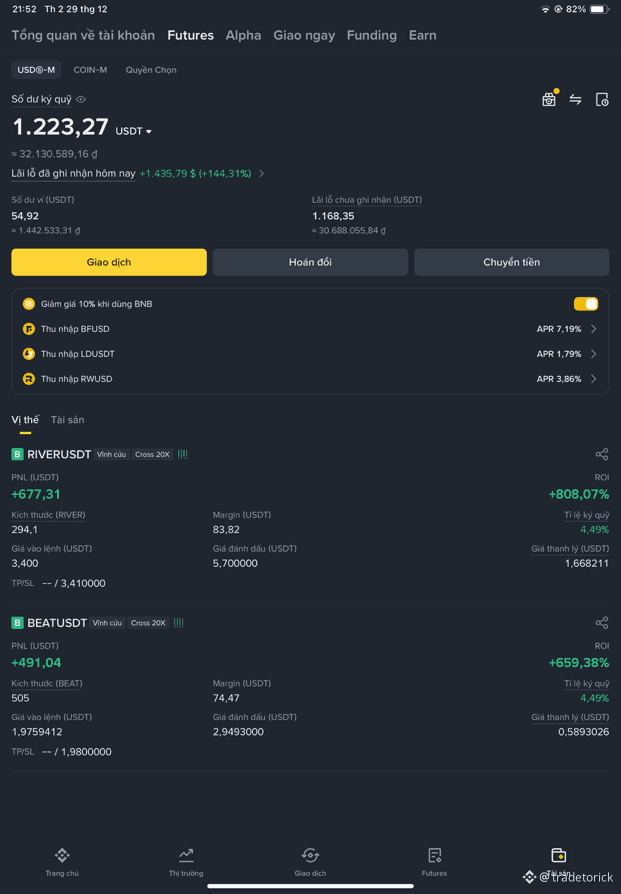The image size is (621, 894).
Task: Open Giao dịch in bottom navigation
Action: 310,862
